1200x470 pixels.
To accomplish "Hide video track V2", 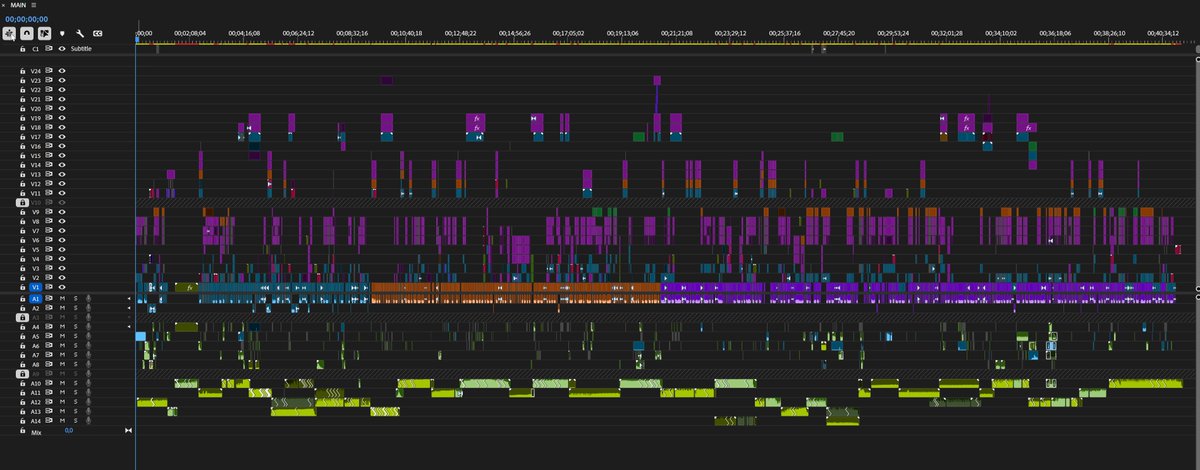I will click(62, 278).
